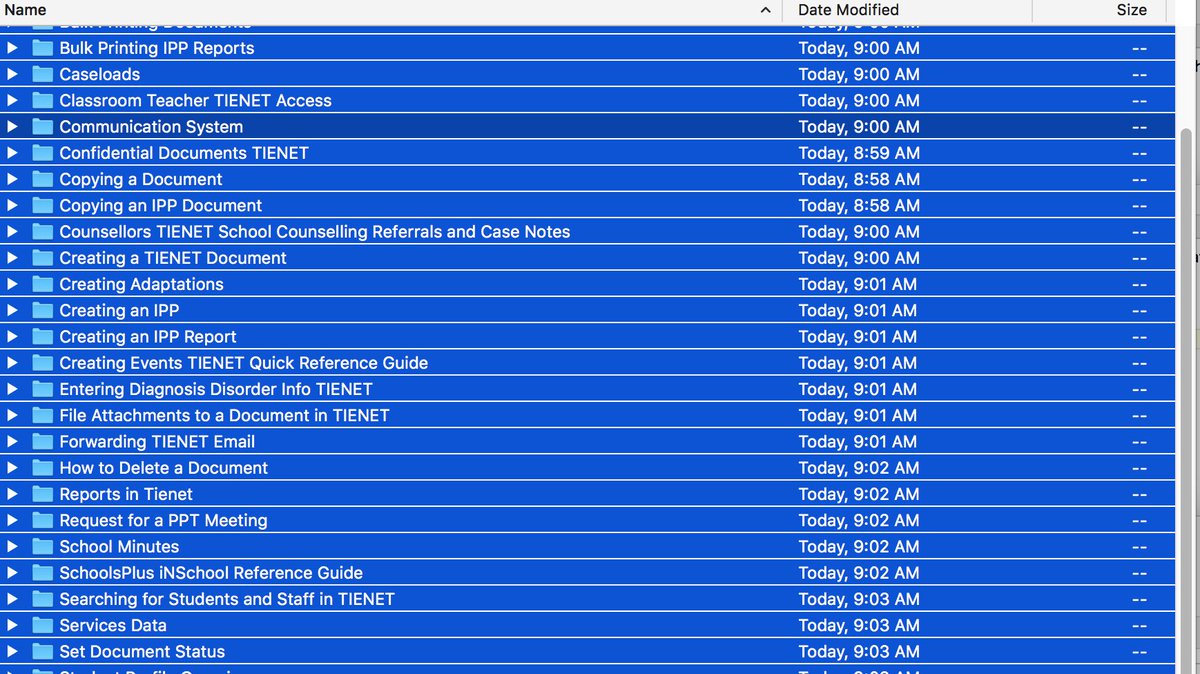Sort by the Date Modified column header
The width and height of the screenshot is (1200, 674).
850,10
